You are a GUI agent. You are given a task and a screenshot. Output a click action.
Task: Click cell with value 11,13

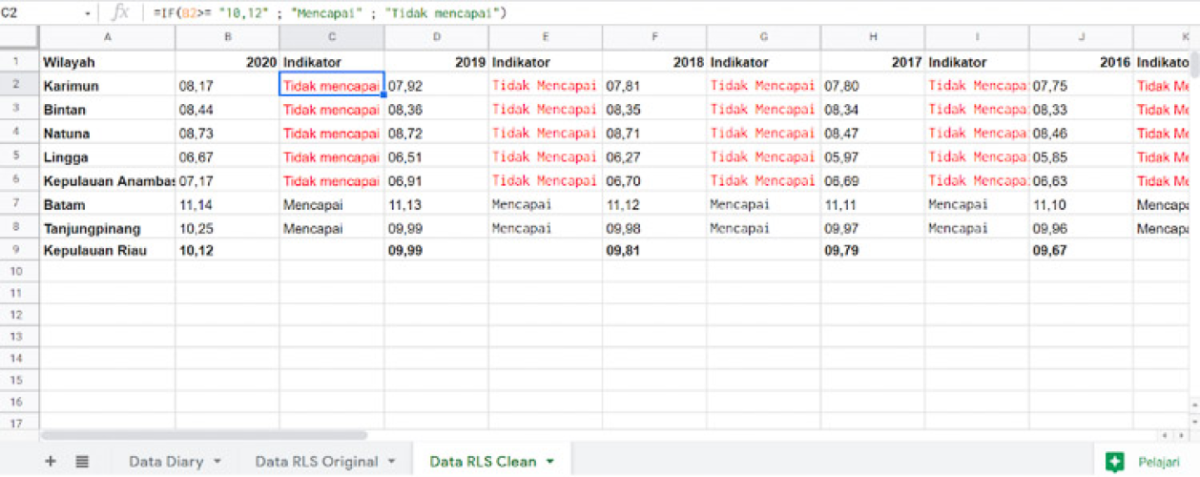(x=436, y=204)
